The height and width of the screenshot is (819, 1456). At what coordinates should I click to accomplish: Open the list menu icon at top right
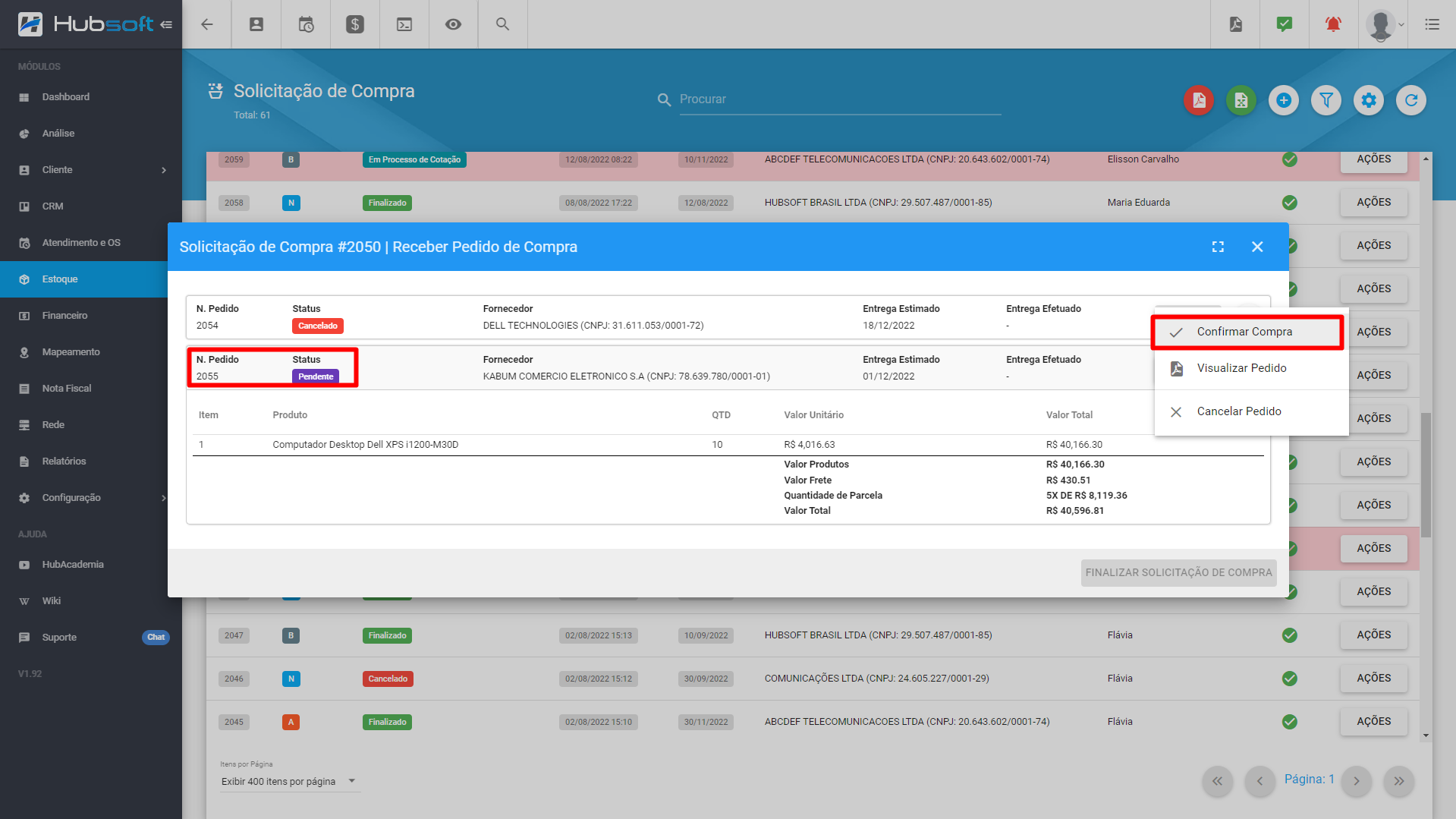pyautogui.click(x=1432, y=24)
